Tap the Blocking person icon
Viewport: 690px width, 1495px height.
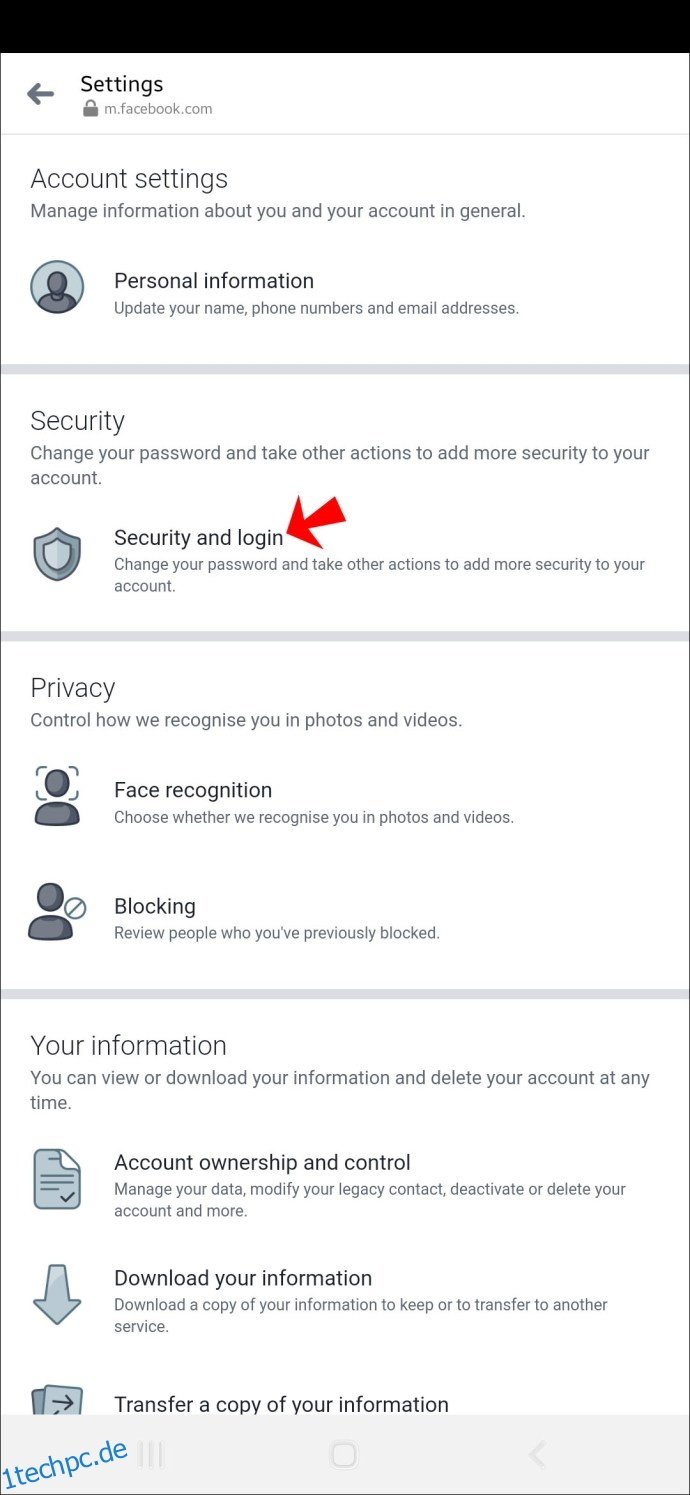[56, 911]
